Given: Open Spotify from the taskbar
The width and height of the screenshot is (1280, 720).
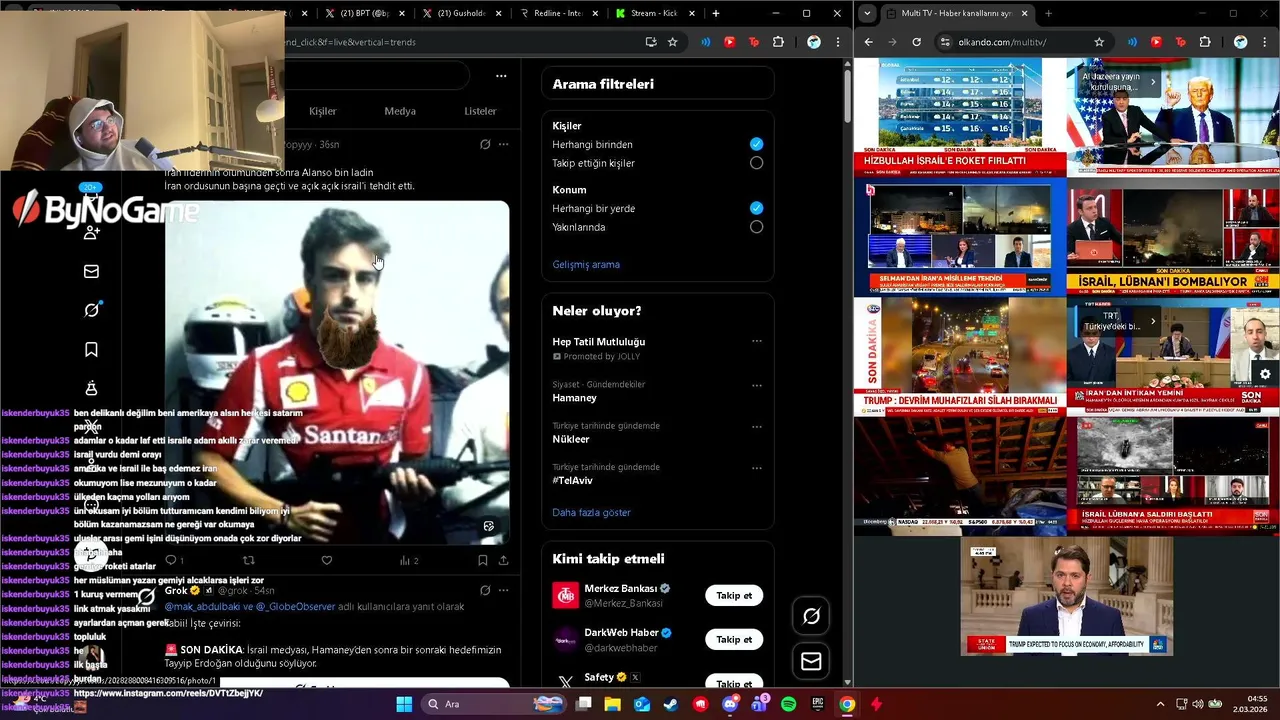Looking at the screenshot, I should [x=788, y=704].
